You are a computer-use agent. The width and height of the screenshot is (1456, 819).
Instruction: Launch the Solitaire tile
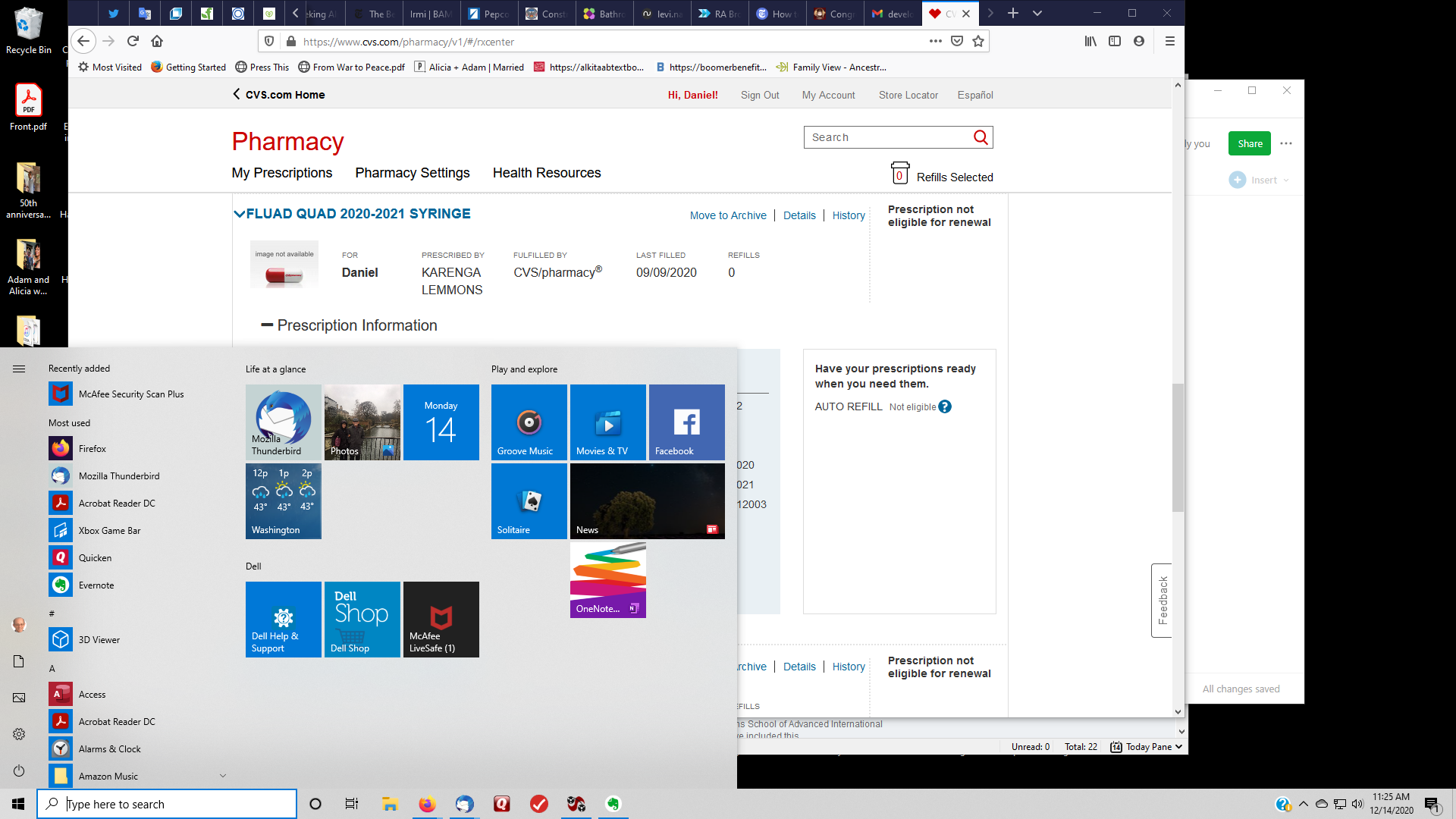529,501
